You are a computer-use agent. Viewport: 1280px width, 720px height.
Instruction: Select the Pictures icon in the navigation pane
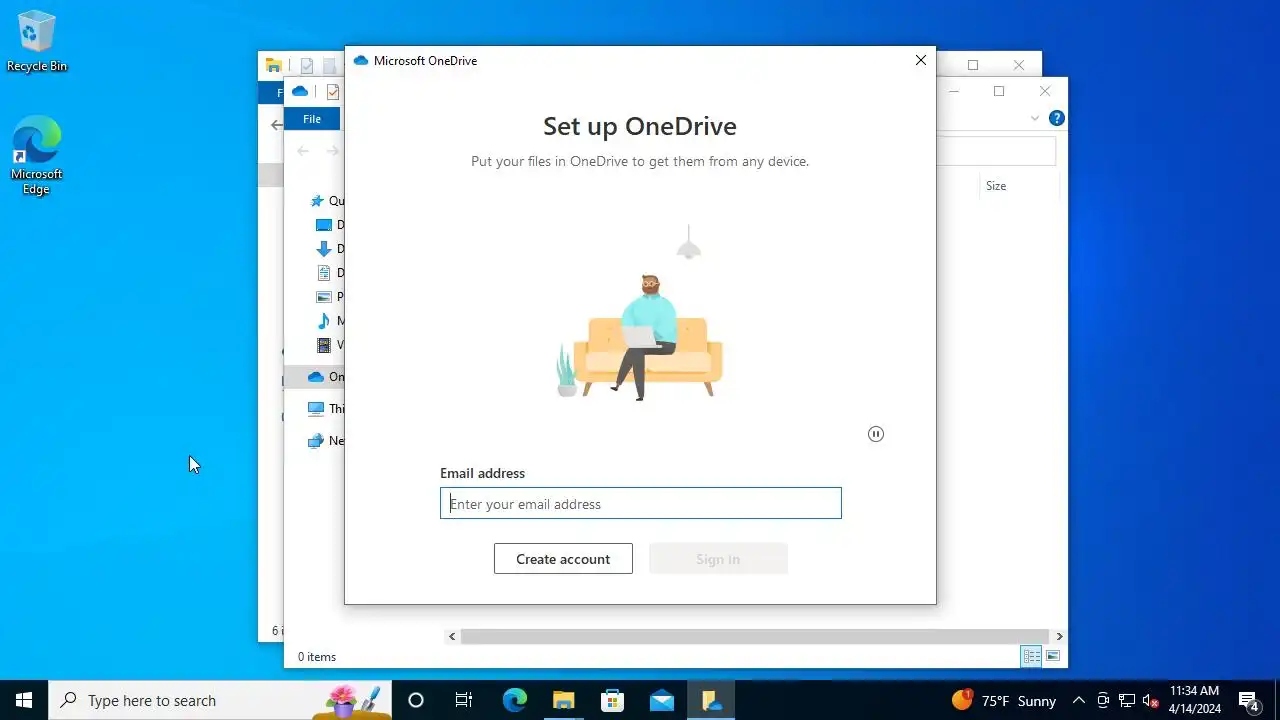tap(324, 297)
